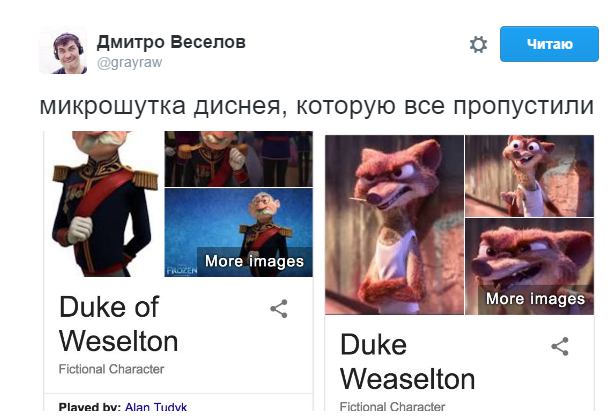Open the tweet settings gear icon
Screen dimensions: 611x417
478,44
